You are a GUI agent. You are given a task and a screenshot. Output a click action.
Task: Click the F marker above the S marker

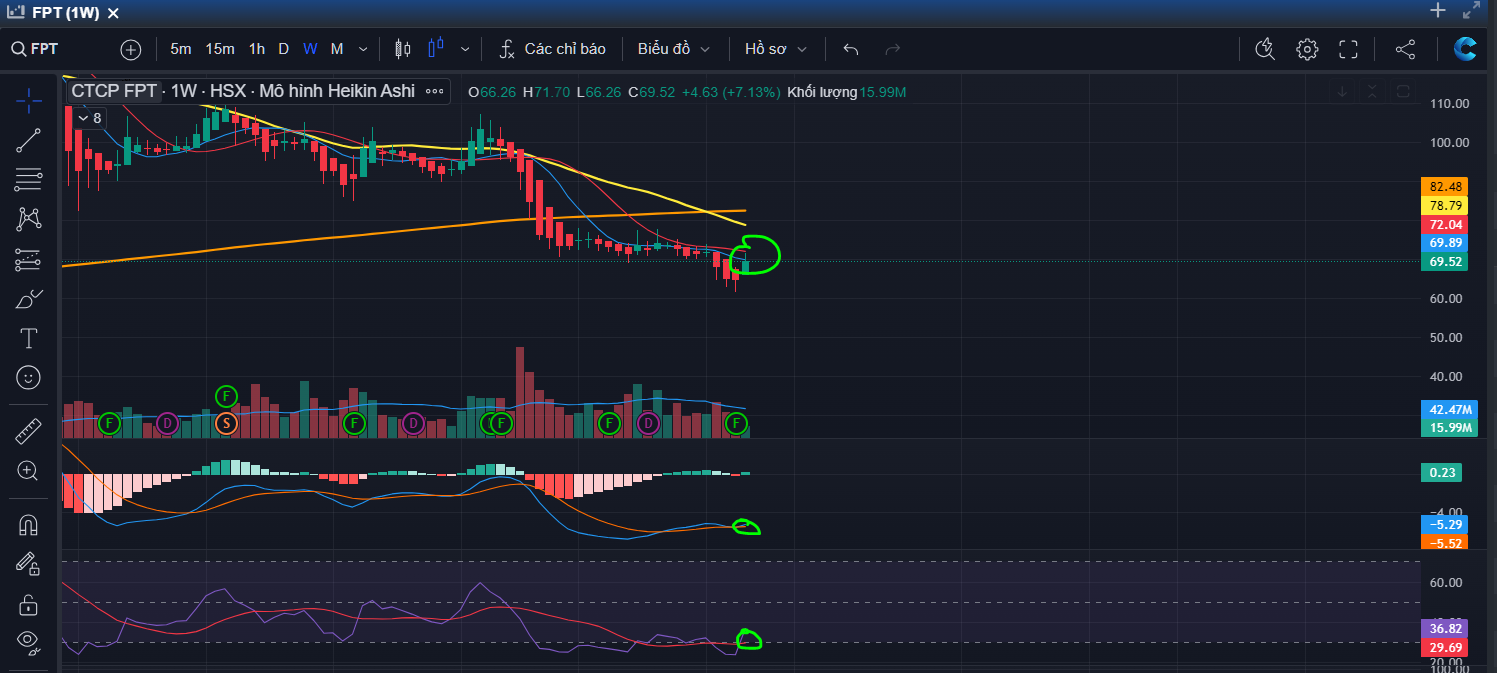[x=226, y=395]
